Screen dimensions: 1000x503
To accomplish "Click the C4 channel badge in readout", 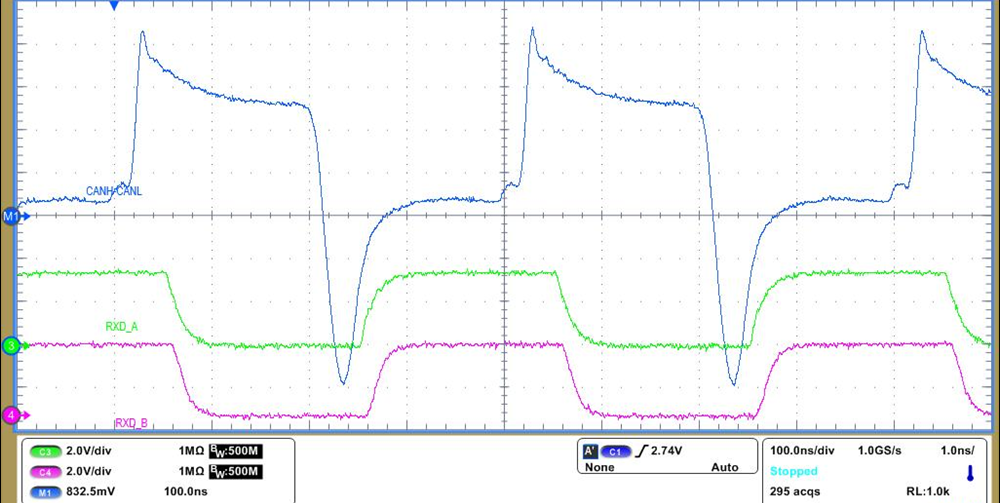I will (x=45, y=471).
